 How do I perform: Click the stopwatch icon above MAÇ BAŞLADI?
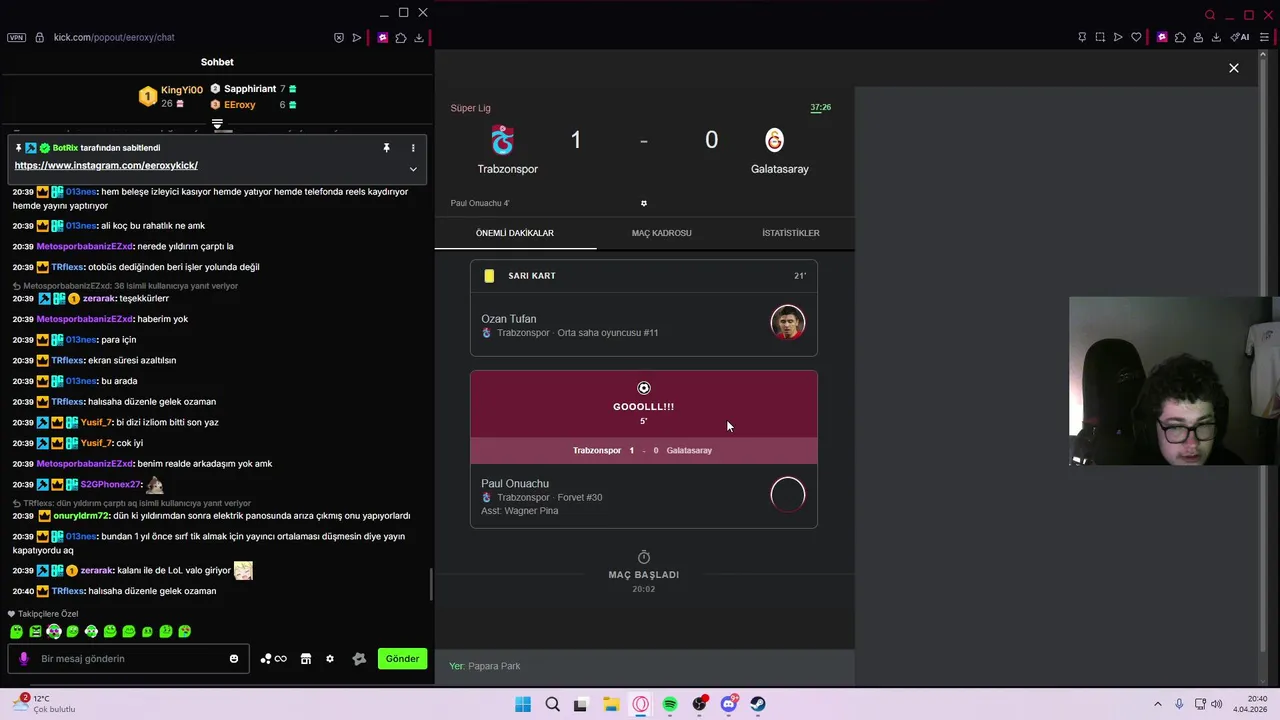point(644,557)
